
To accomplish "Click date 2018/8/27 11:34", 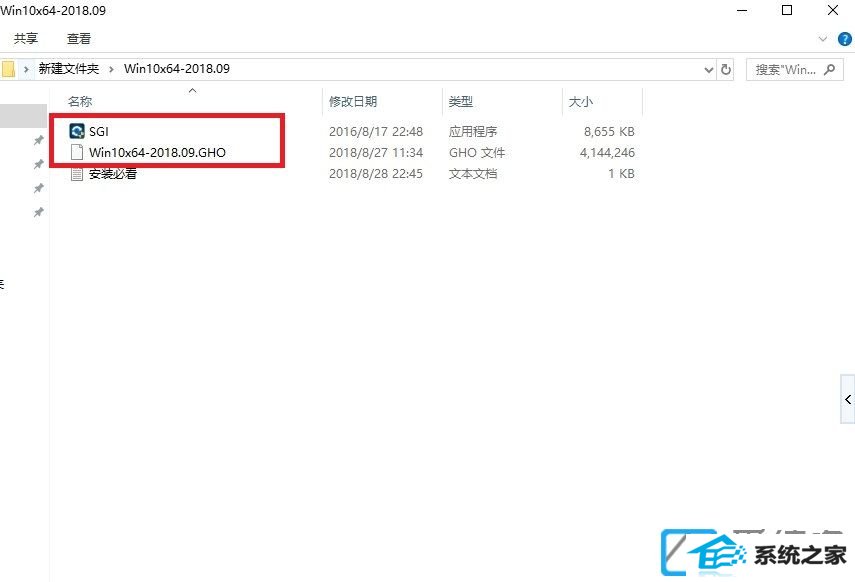I will pyautogui.click(x=376, y=152).
